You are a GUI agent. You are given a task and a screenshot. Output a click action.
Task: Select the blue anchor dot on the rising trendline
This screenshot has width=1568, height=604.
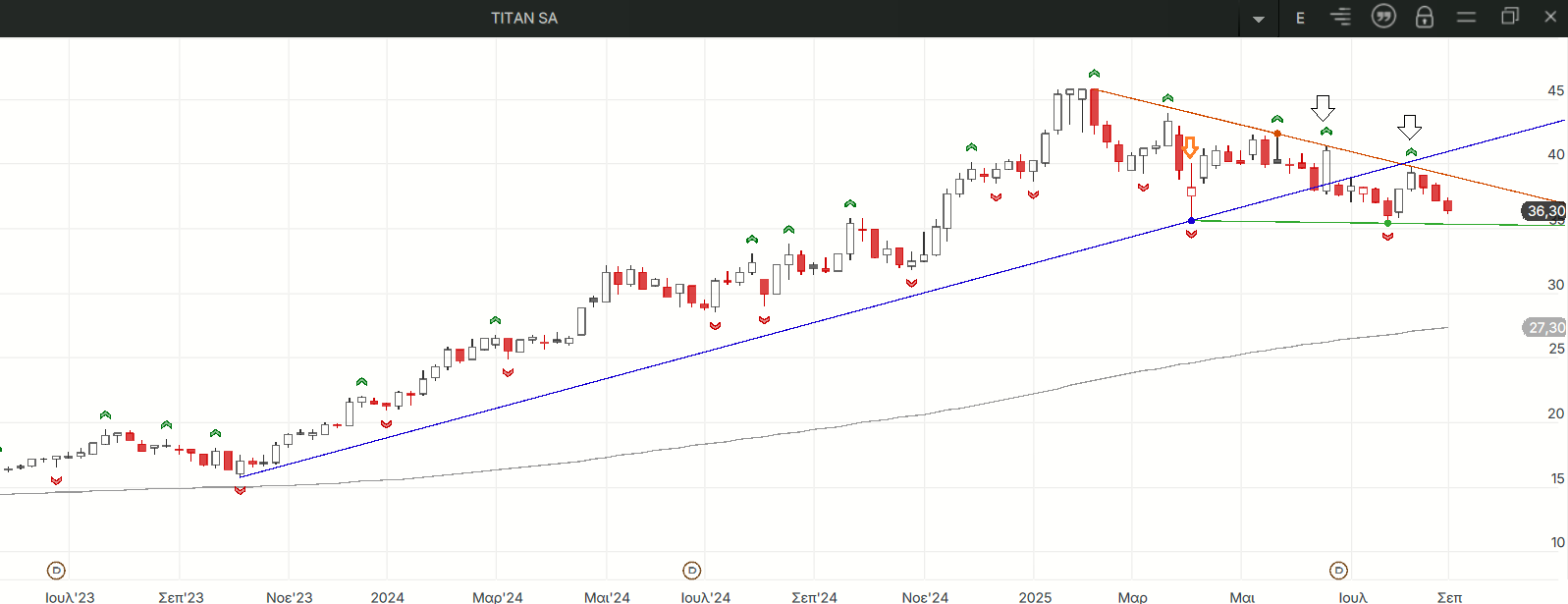pyautogui.click(x=1191, y=221)
